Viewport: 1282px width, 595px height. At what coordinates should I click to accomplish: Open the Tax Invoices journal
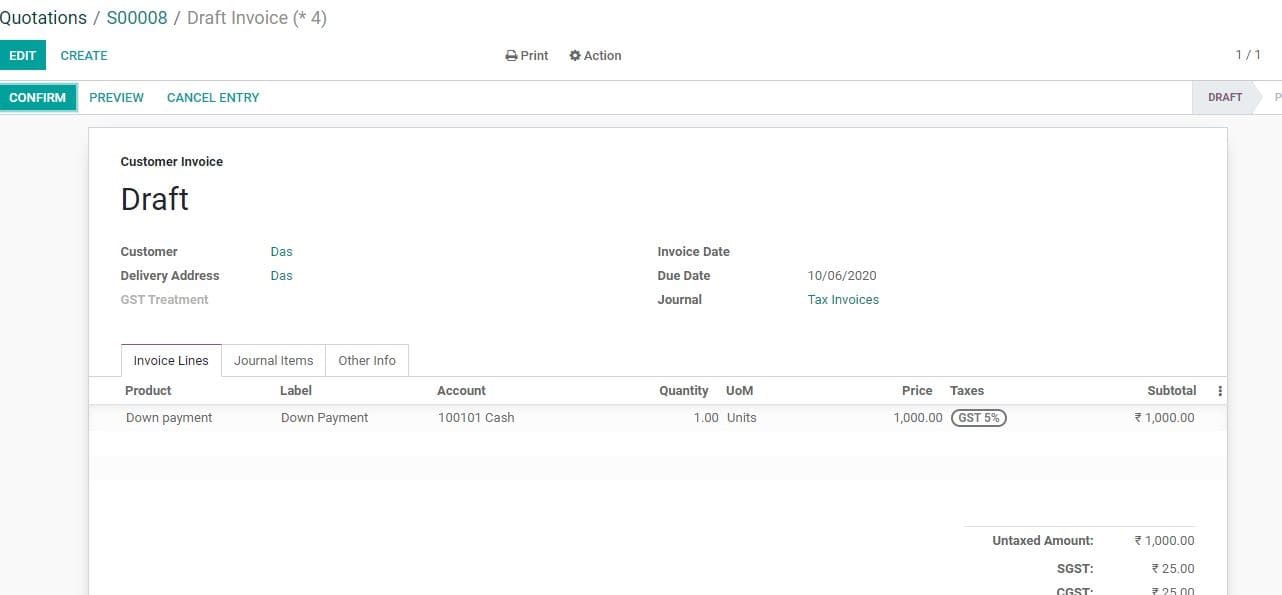(843, 299)
